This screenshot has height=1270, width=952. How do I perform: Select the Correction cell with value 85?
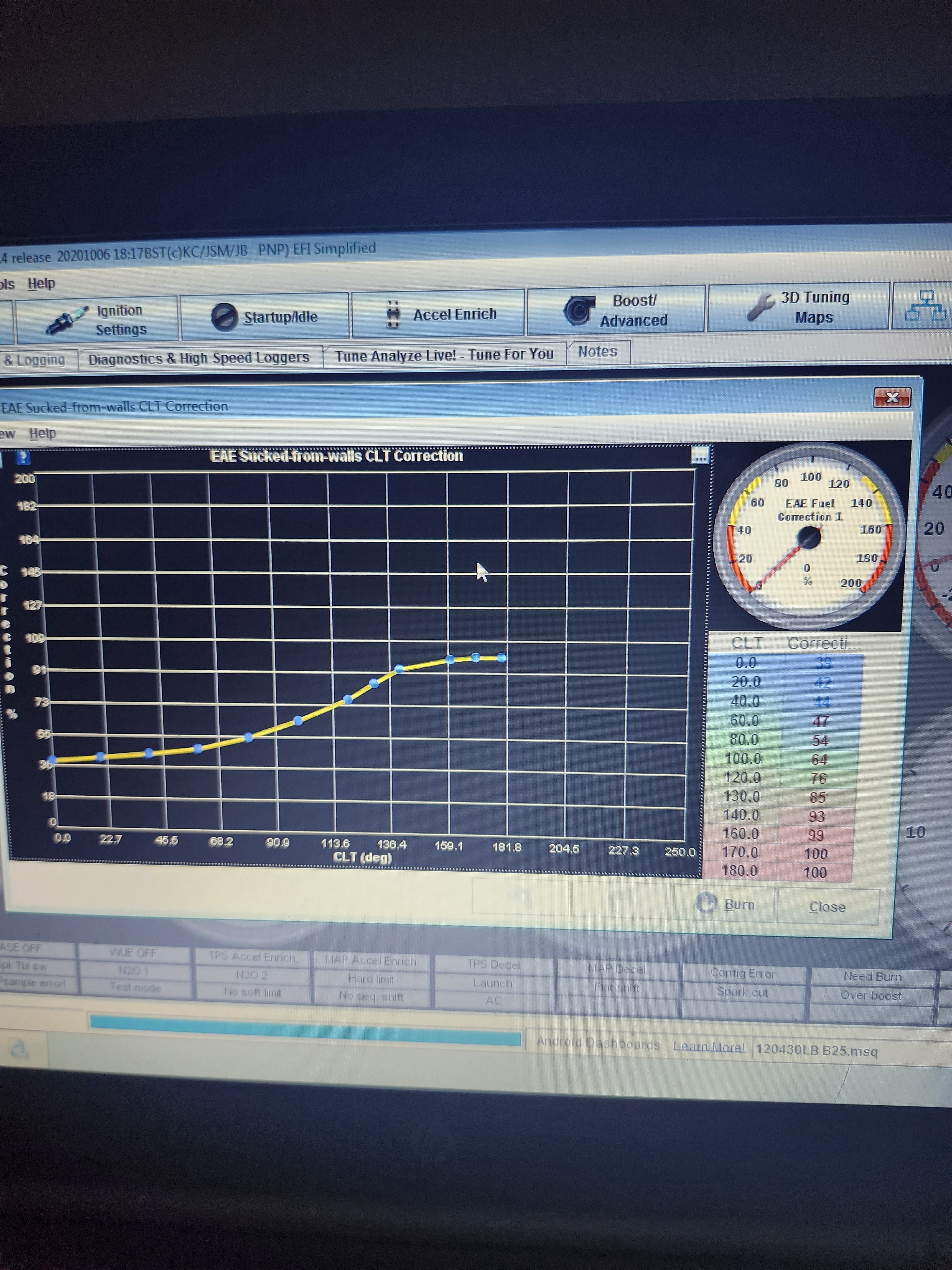click(x=817, y=798)
